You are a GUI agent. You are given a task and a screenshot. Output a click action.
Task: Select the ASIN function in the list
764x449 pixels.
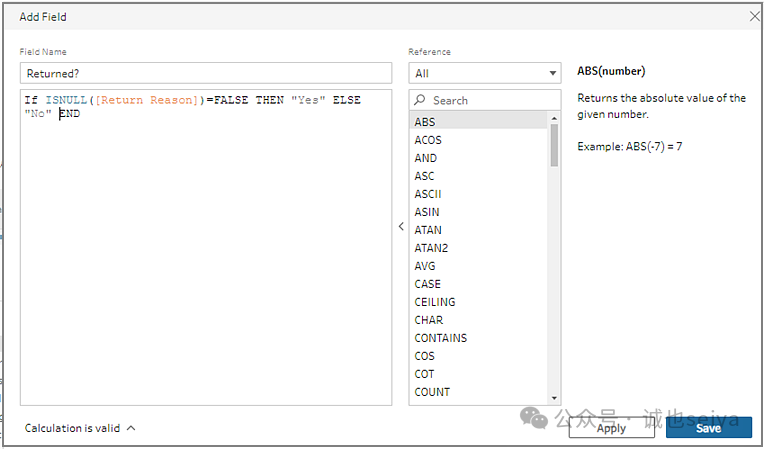[x=479, y=212]
